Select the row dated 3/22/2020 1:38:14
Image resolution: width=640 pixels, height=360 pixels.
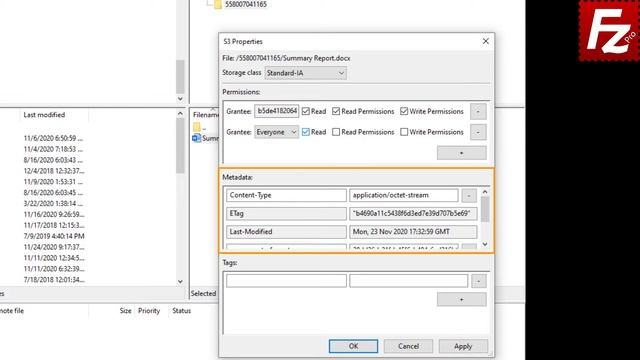point(53,204)
